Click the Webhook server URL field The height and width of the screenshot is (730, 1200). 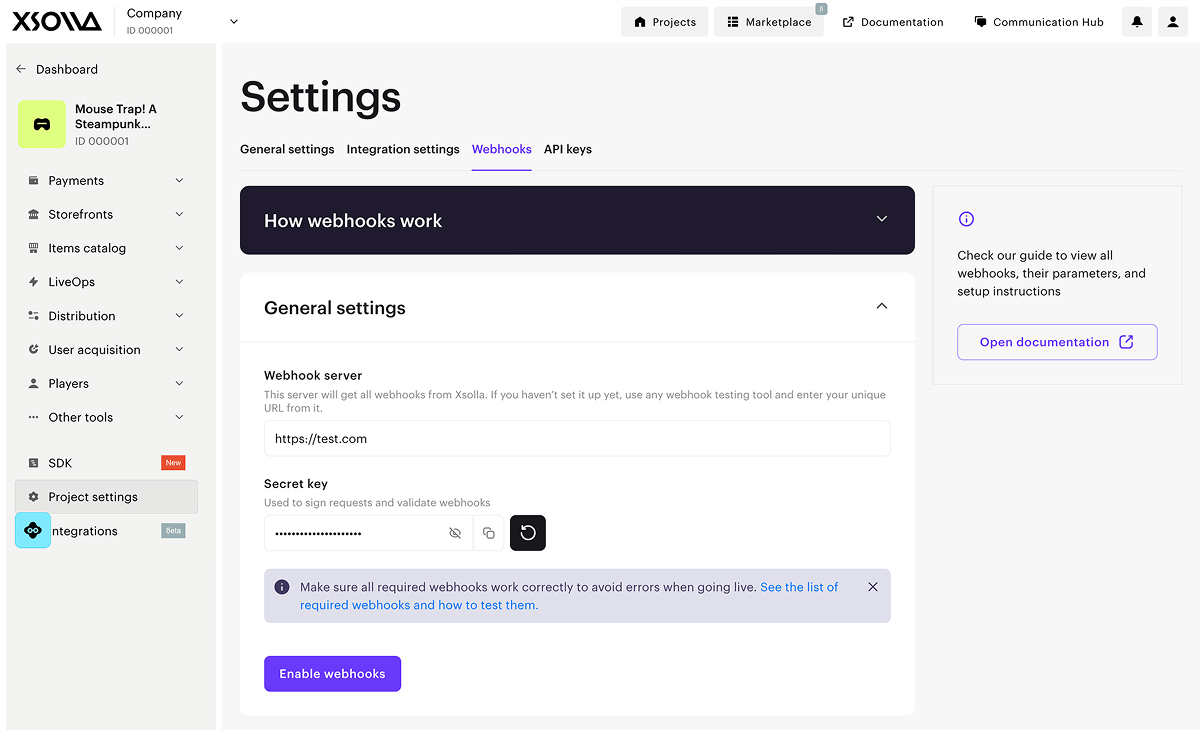click(x=577, y=439)
